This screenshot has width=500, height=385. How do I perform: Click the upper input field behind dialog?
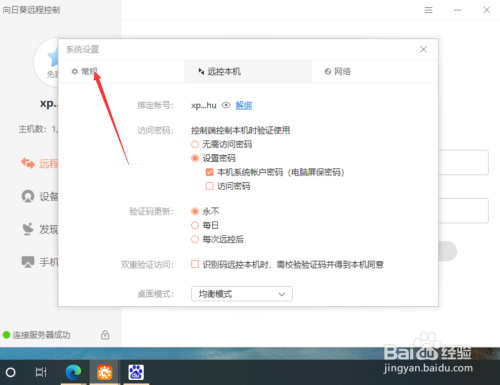pyautogui.click(x=463, y=162)
